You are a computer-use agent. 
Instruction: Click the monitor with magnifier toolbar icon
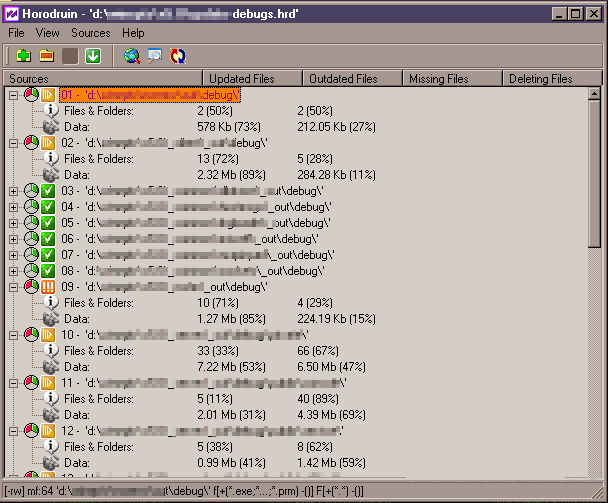[x=155, y=55]
